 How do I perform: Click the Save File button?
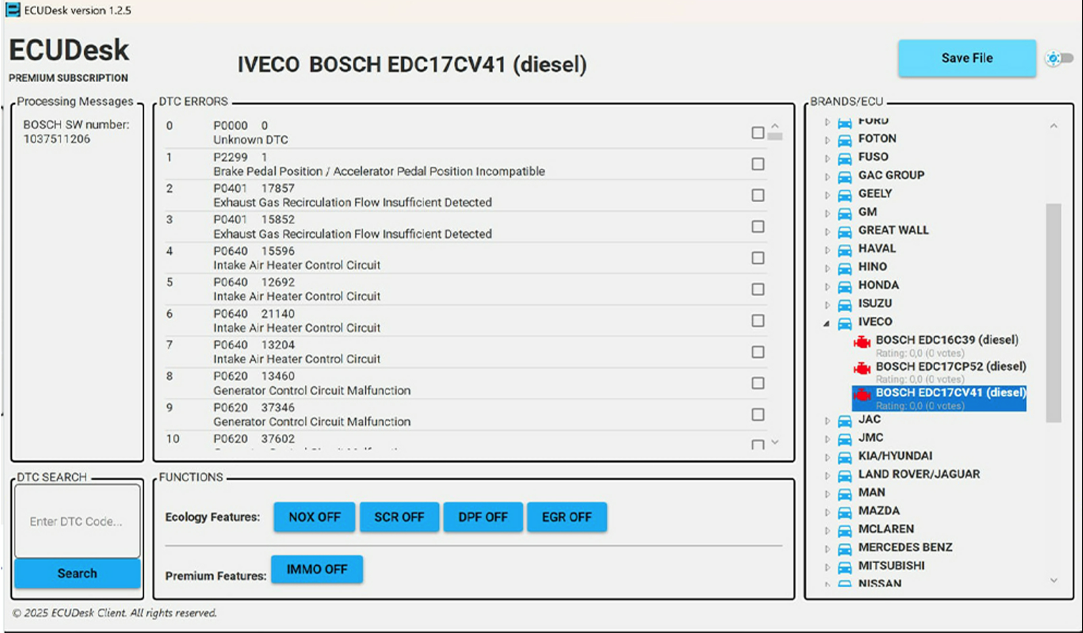tap(967, 58)
